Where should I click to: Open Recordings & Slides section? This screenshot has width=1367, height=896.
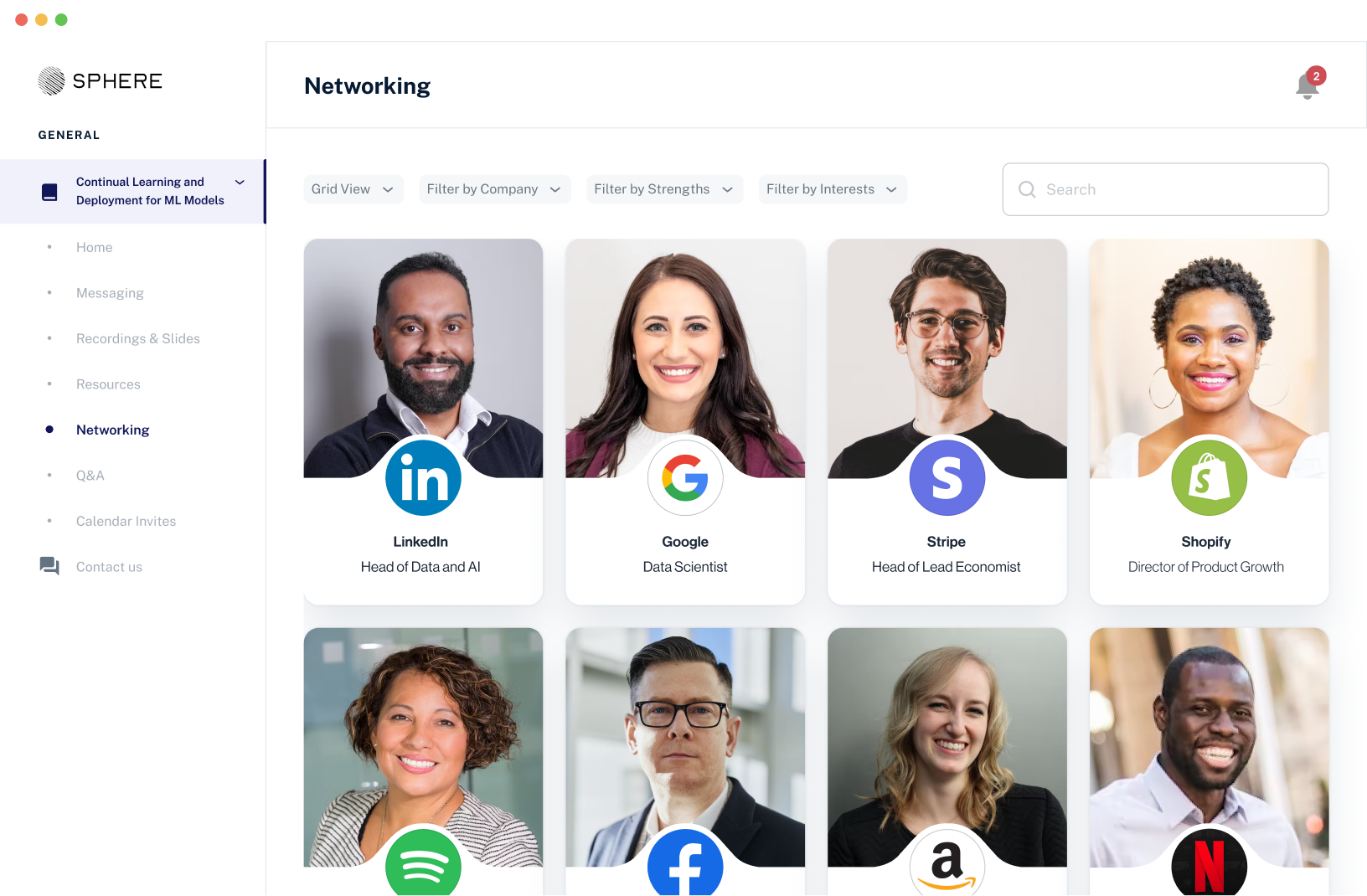138,338
